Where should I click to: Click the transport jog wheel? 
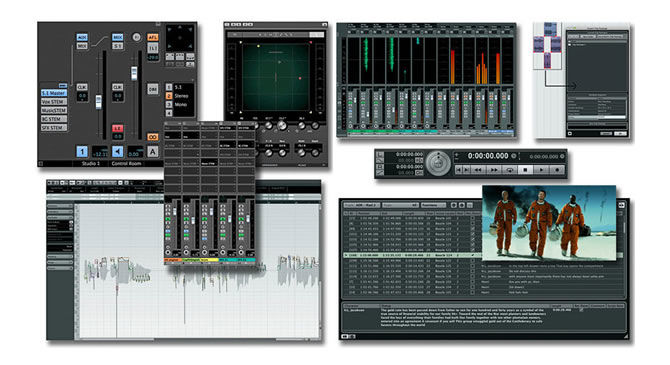click(x=438, y=163)
